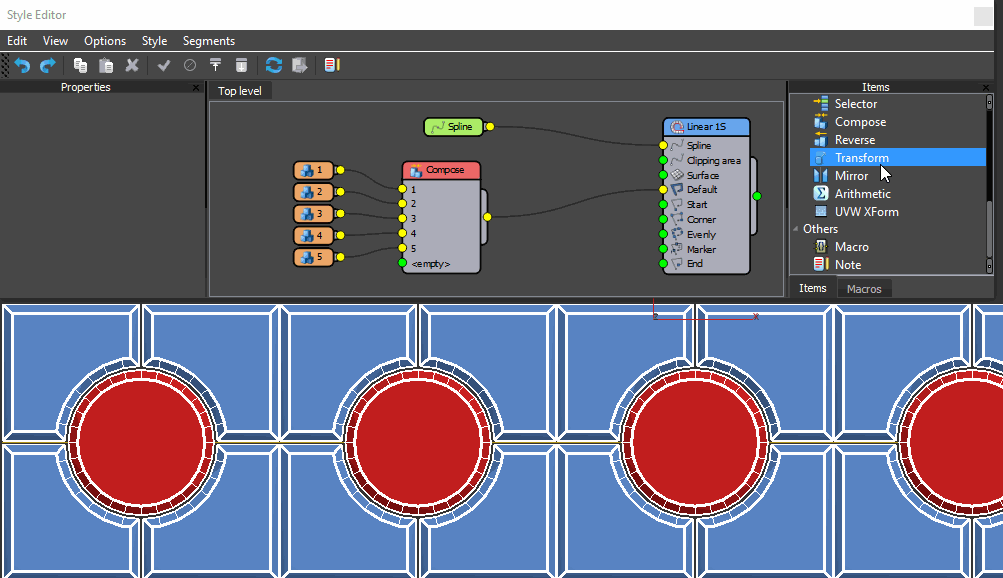
Task: Select the Macro item under Others
Action: tap(851, 247)
